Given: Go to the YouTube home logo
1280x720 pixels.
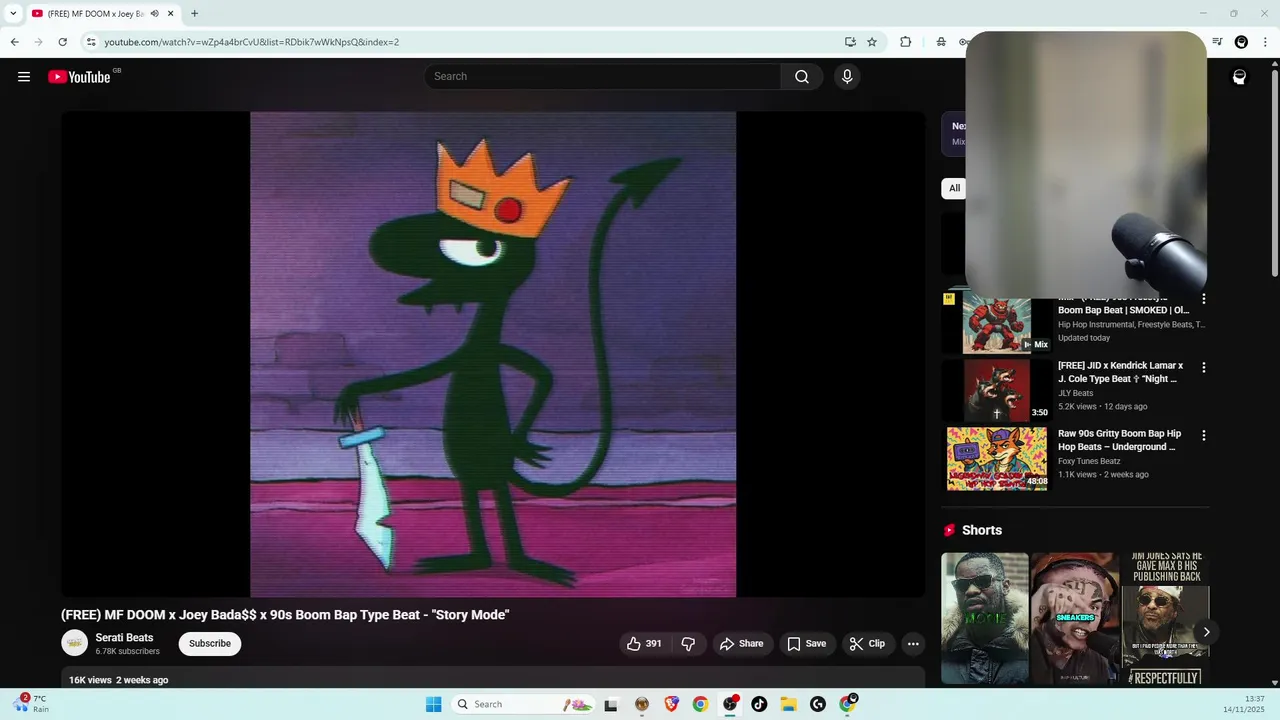Looking at the screenshot, I should point(79,77).
